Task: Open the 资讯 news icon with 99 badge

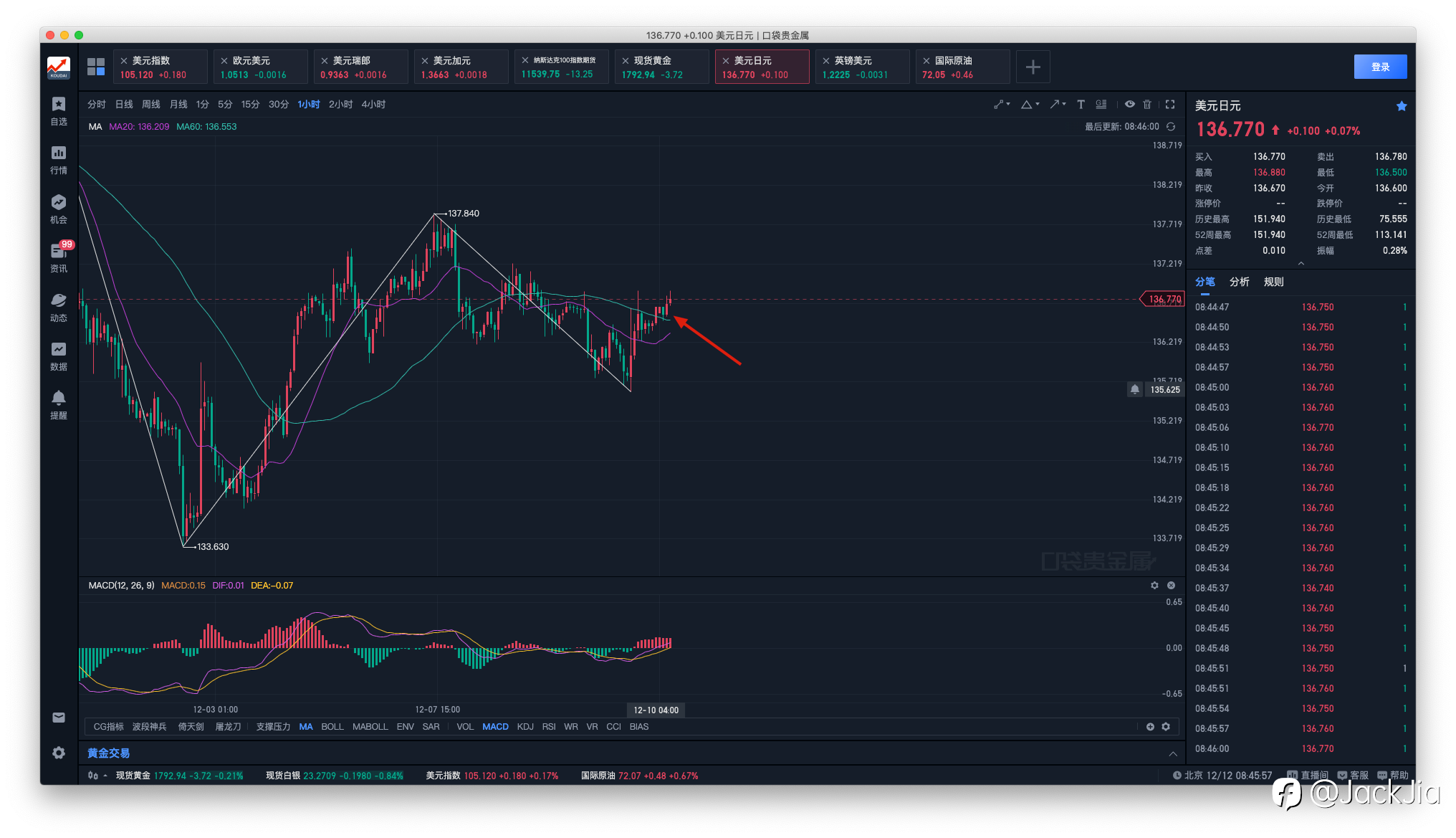Action: point(59,257)
